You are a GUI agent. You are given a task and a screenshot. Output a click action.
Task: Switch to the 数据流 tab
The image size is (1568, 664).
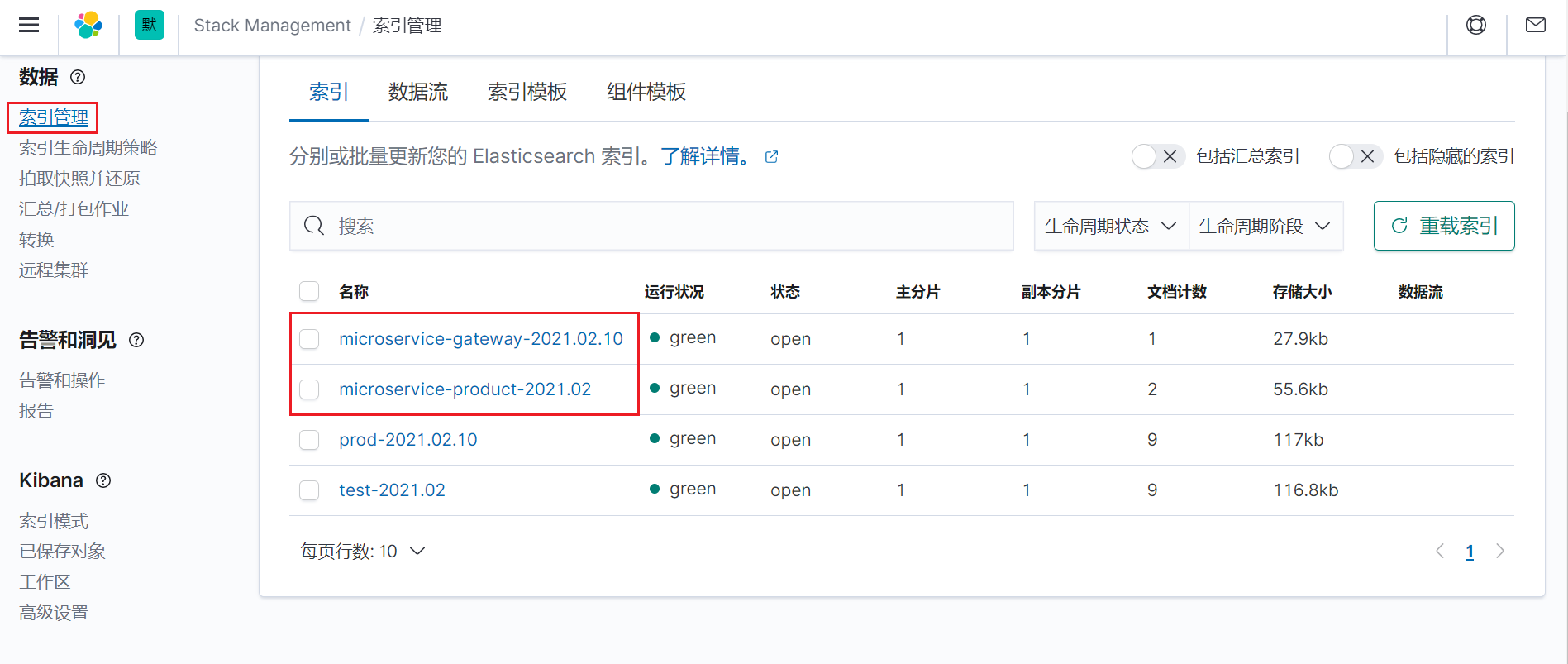[418, 92]
